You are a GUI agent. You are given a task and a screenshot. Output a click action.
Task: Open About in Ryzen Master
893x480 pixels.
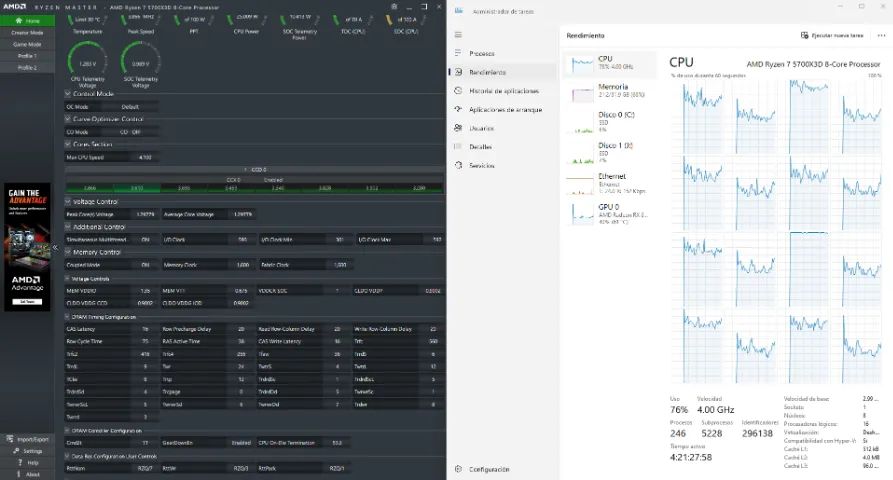tap(27, 474)
